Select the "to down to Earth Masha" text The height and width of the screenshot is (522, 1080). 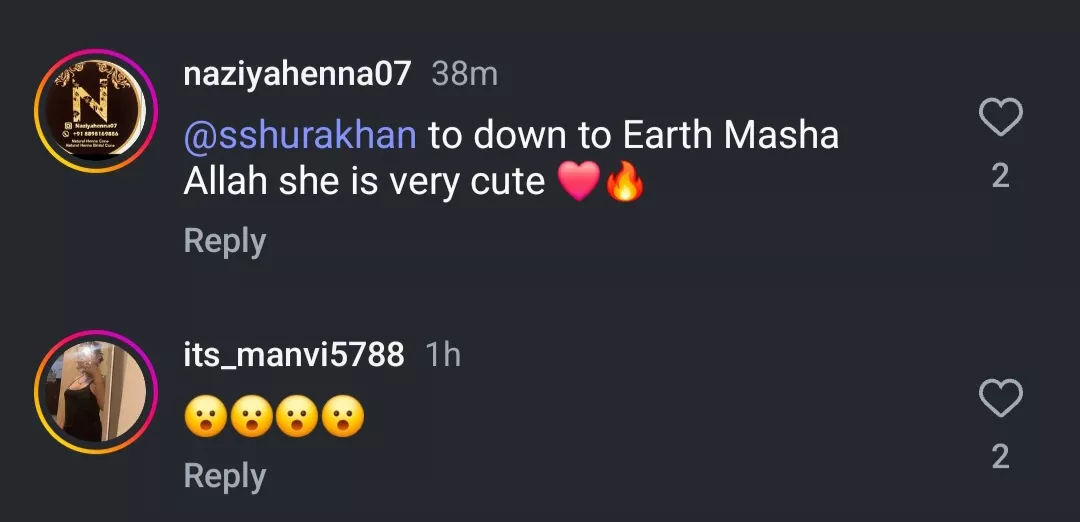click(x=633, y=135)
